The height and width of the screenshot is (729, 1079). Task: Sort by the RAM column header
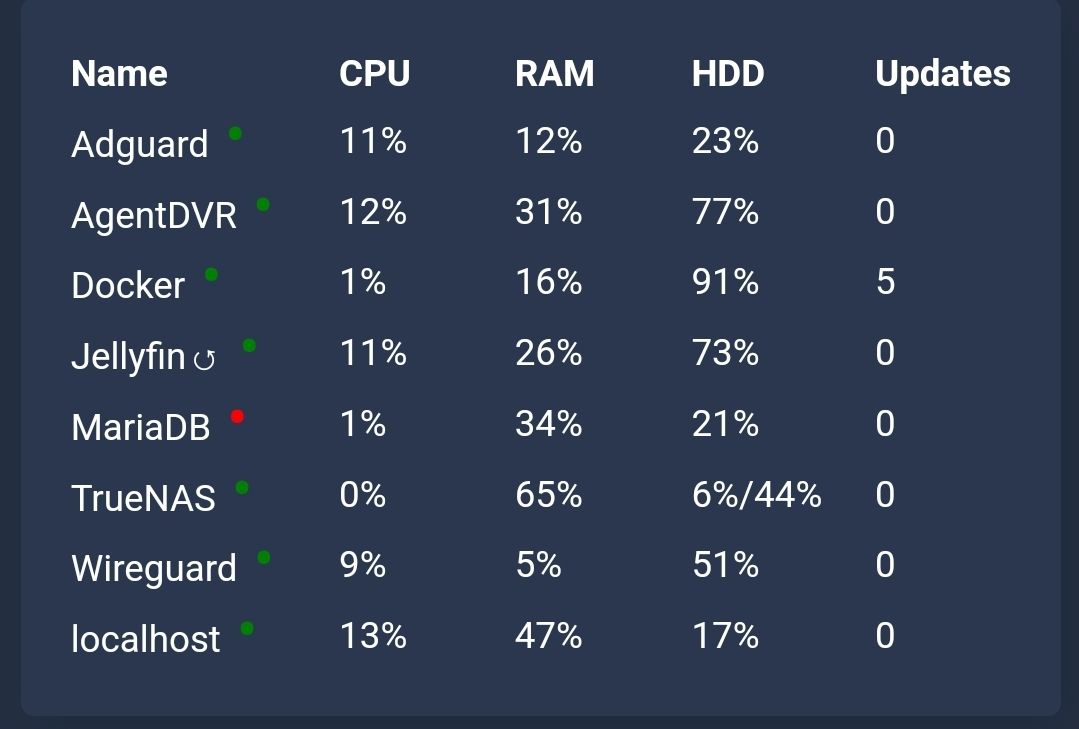pos(554,74)
